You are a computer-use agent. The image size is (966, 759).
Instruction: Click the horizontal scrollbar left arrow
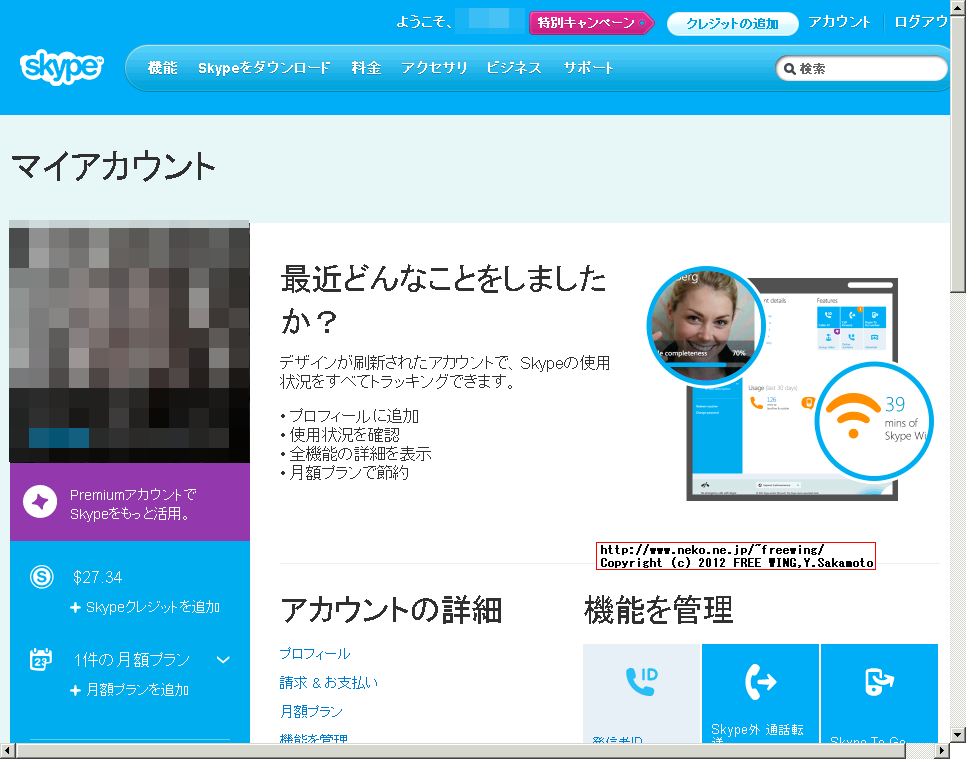click(7, 751)
